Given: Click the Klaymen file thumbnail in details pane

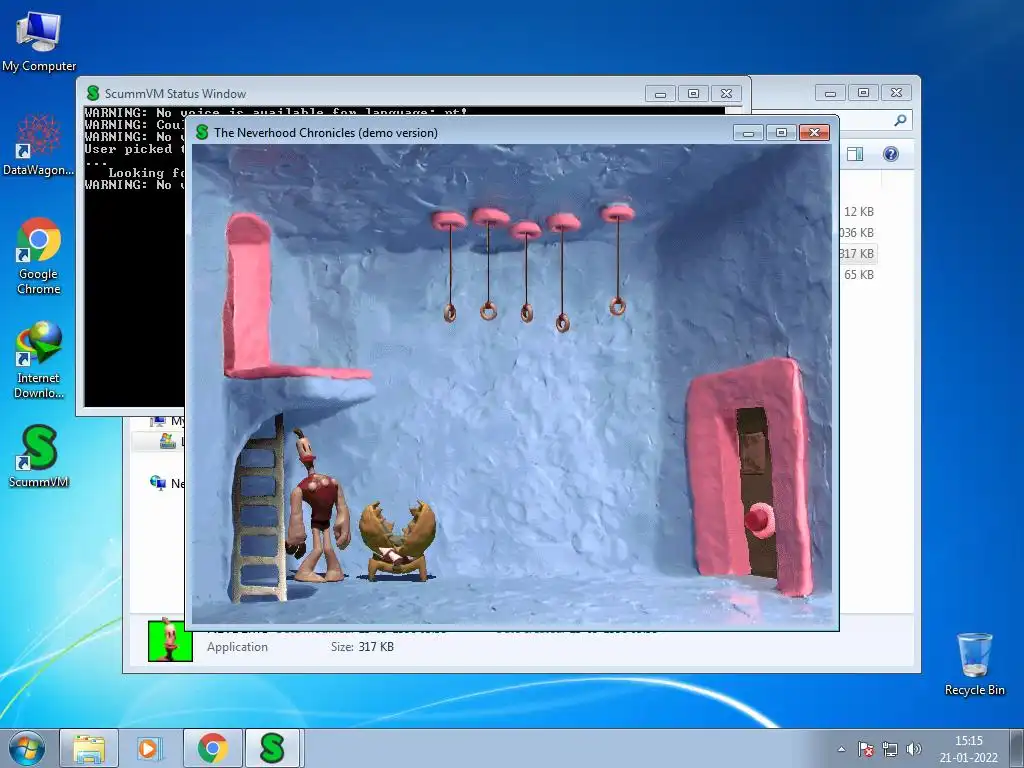Looking at the screenshot, I should pos(170,641).
